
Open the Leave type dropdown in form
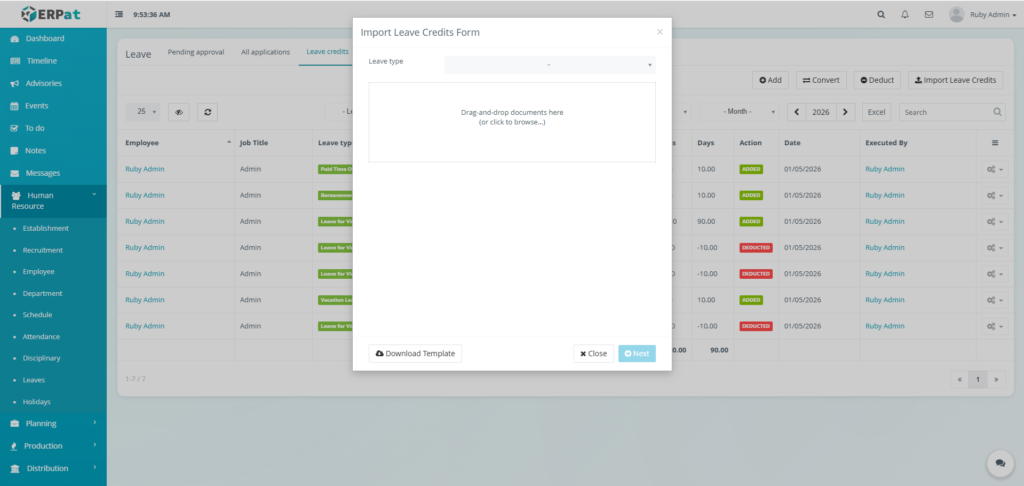point(550,65)
